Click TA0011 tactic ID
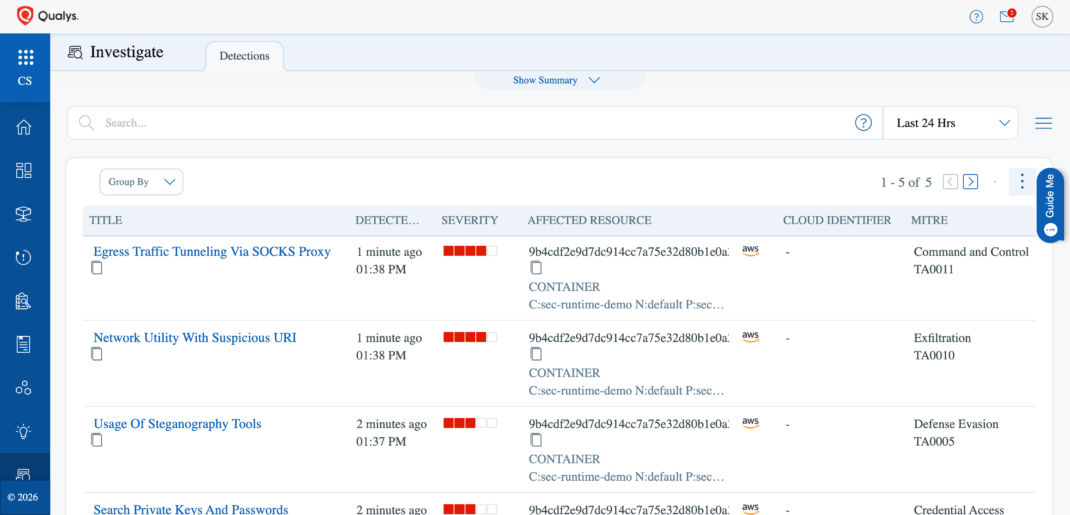This screenshot has height=515, width=1070. pos(934,269)
